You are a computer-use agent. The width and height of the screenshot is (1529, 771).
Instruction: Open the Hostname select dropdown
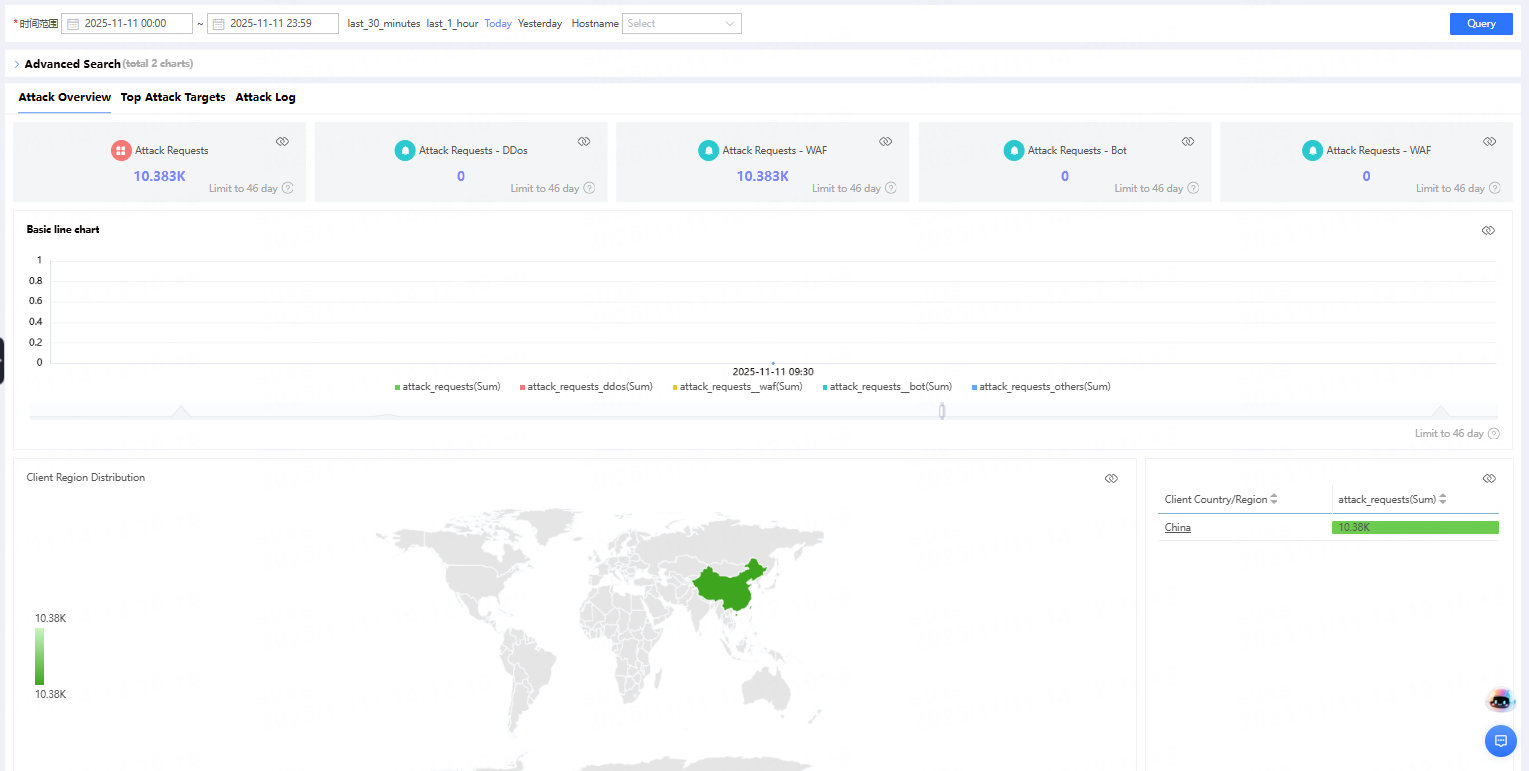pyautogui.click(x=681, y=24)
